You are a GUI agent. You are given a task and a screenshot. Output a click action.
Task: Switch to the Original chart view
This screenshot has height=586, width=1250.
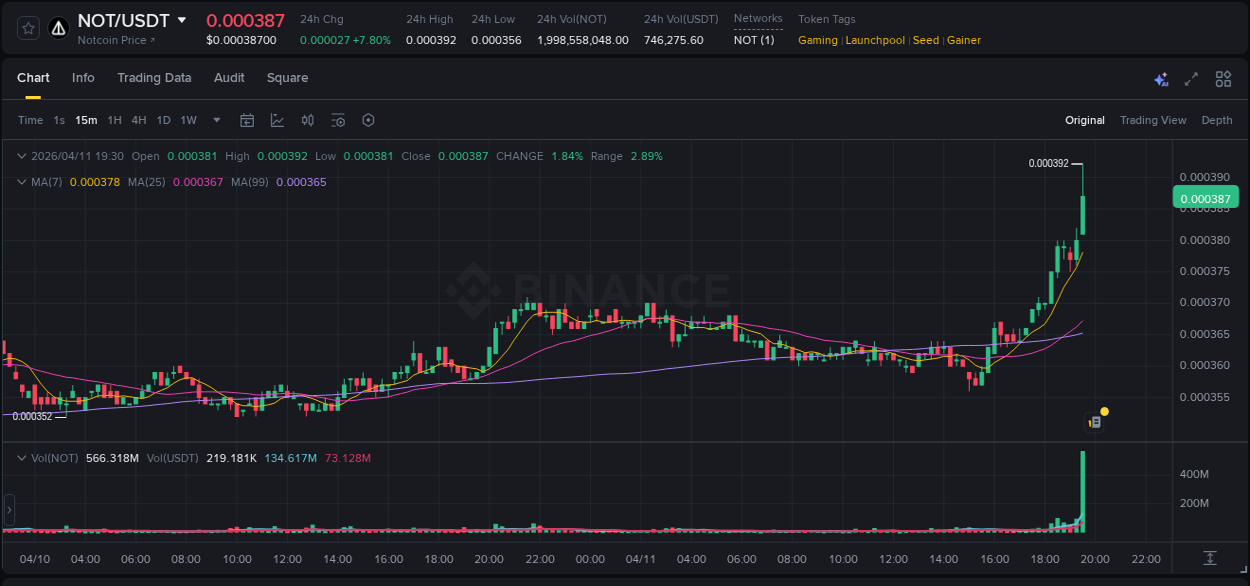coord(1085,120)
